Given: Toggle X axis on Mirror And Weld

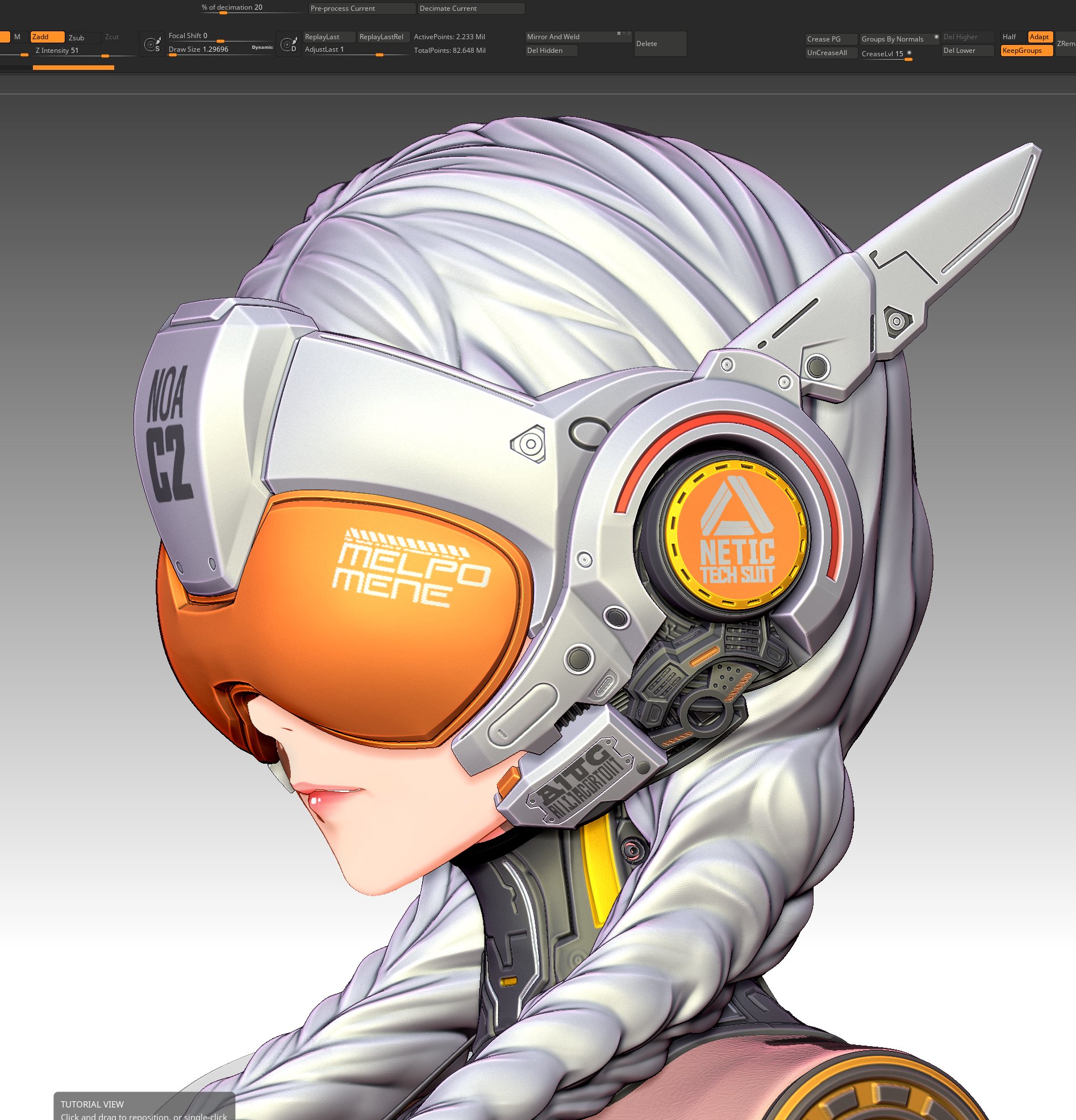Looking at the screenshot, I should coord(619,34).
